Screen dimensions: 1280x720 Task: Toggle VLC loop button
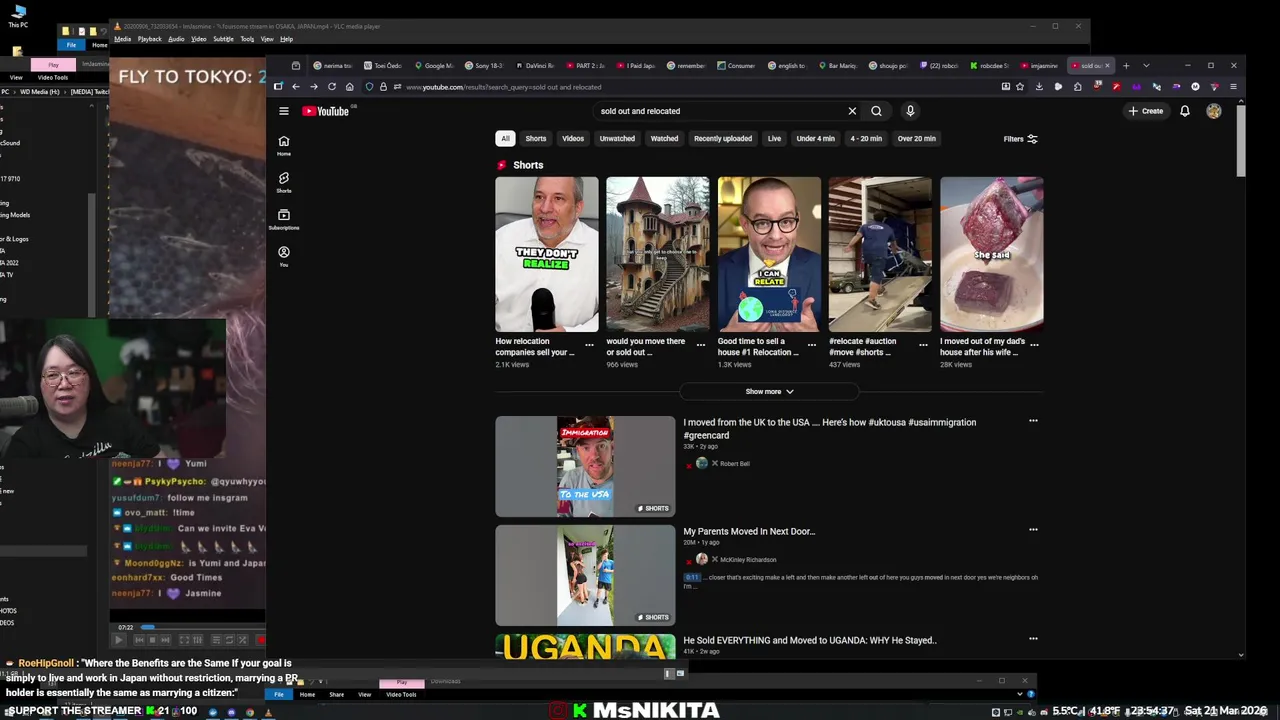pyautogui.click(x=229, y=640)
